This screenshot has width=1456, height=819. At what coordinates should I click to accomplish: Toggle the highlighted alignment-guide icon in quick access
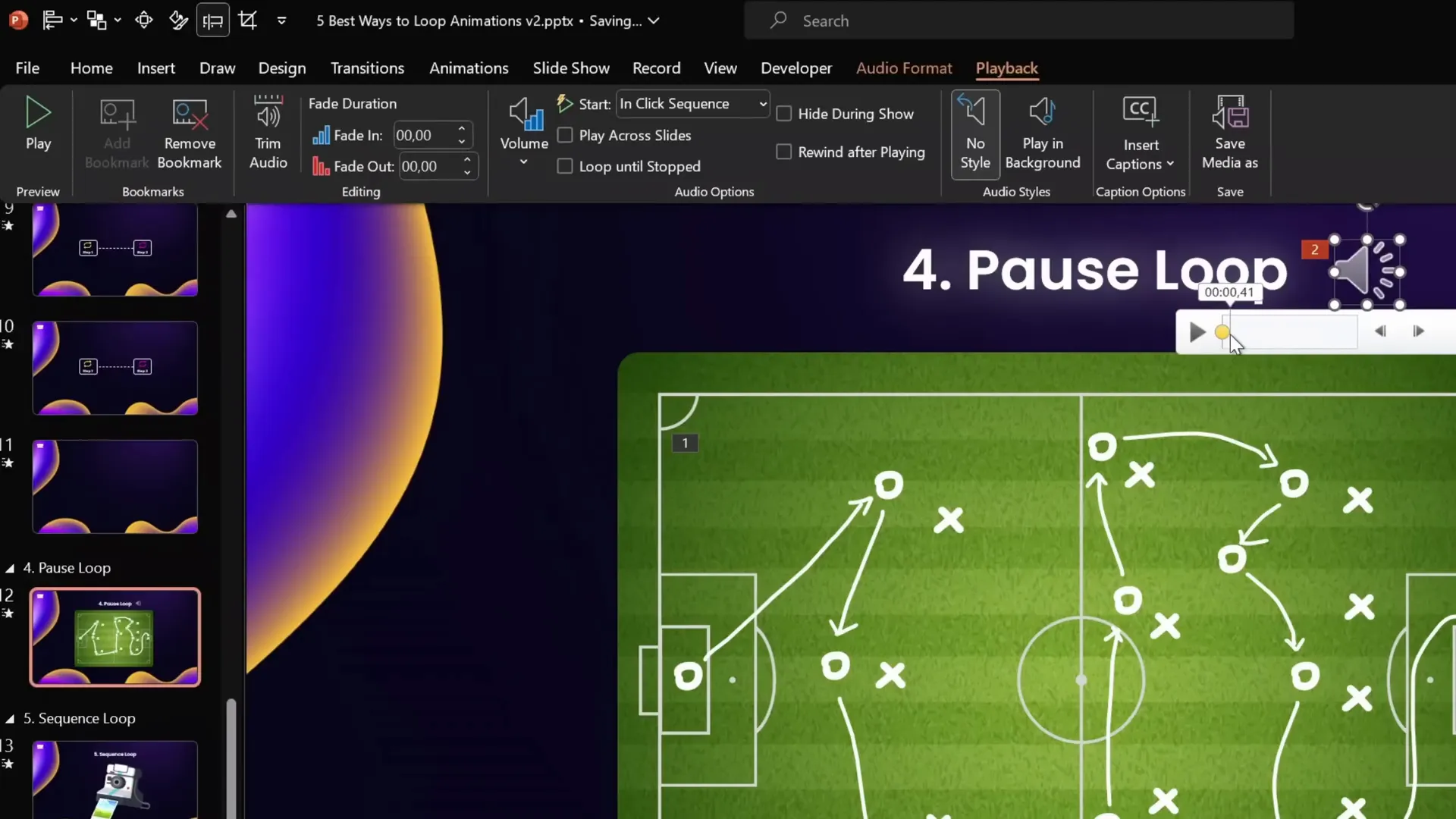[x=213, y=20]
